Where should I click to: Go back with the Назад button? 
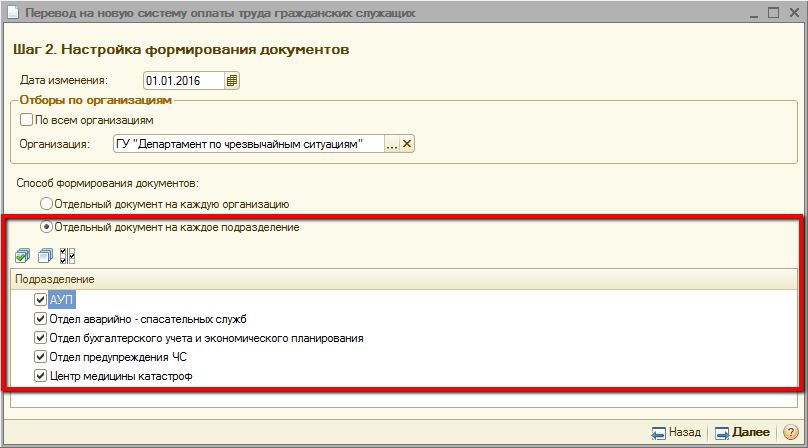(x=676, y=433)
